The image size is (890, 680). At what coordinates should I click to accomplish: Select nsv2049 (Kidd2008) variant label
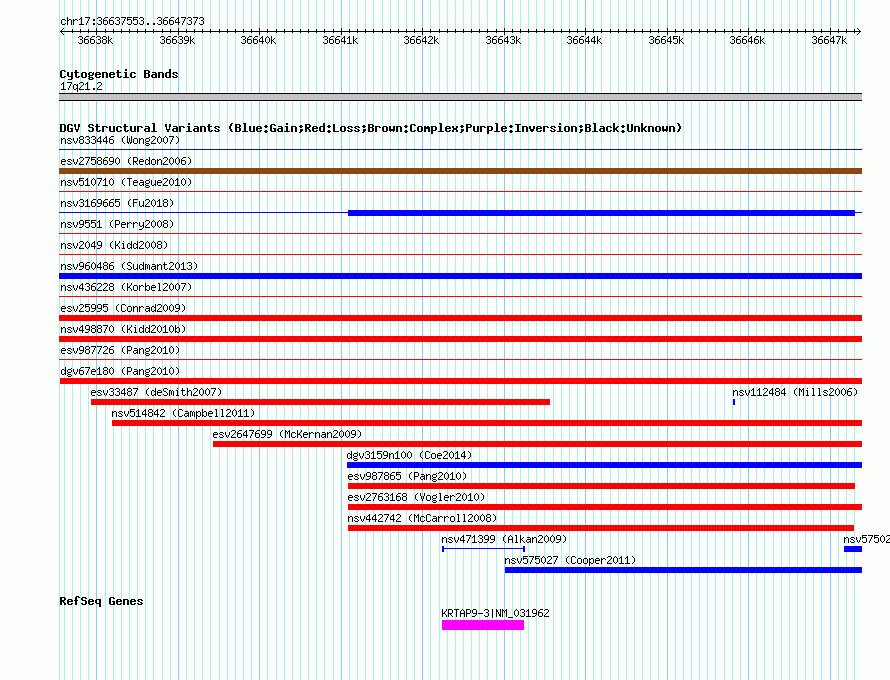(x=114, y=245)
